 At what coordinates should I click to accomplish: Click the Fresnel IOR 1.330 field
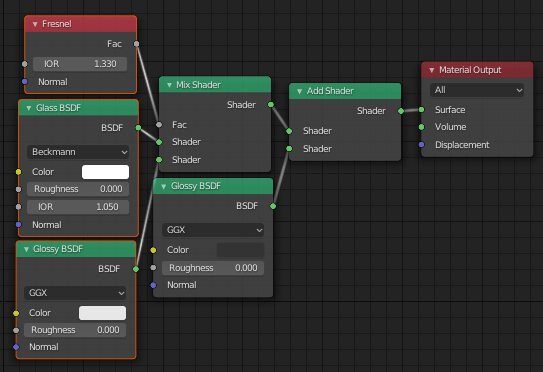click(80, 64)
